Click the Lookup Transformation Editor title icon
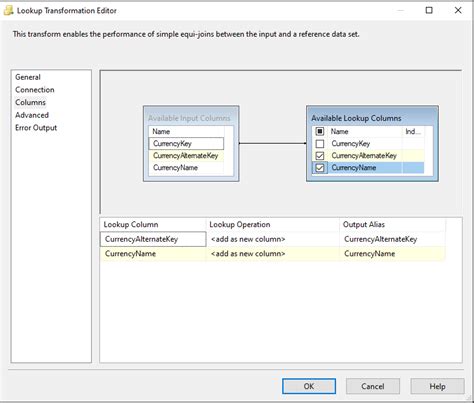474x403 pixels. point(8,11)
